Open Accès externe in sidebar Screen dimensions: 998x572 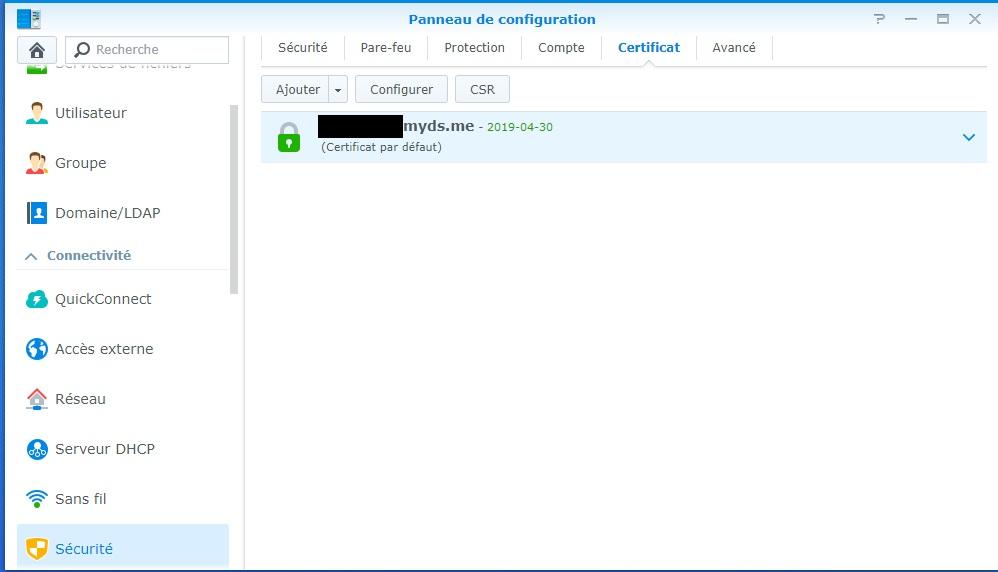point(123,349)
